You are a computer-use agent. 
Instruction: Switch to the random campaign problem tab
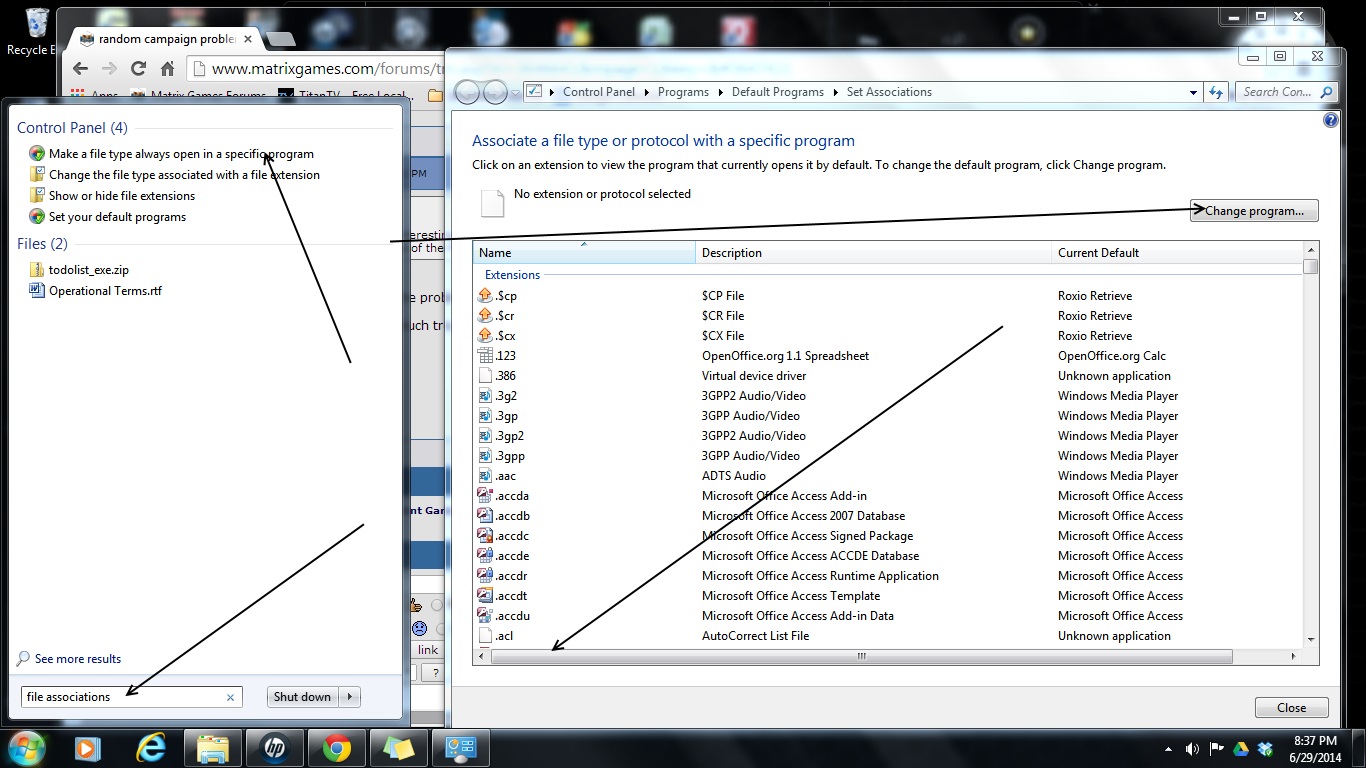click(167, 39)
